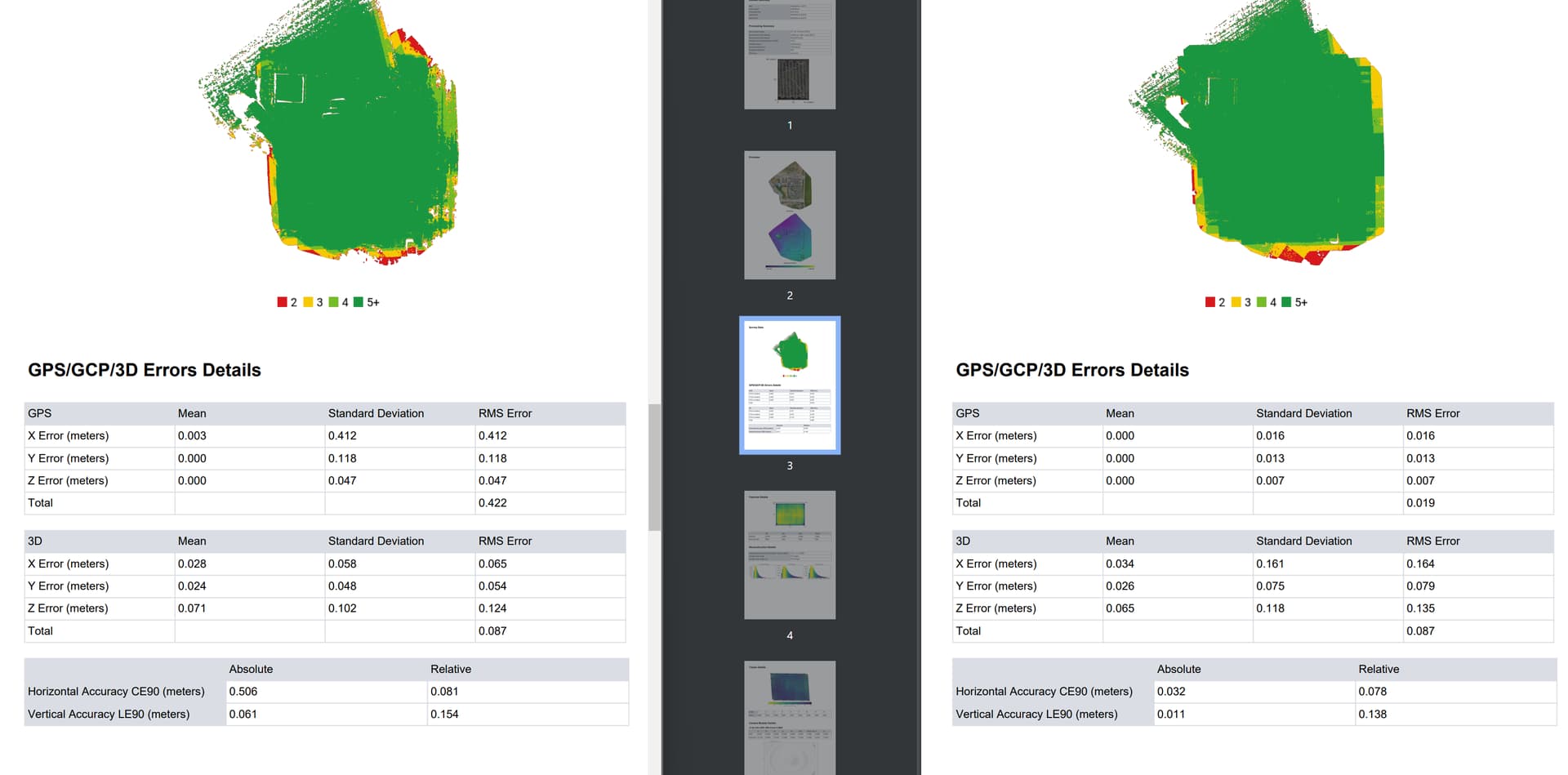Jump to page 4 histogram details thumbnail

point(789,555)
